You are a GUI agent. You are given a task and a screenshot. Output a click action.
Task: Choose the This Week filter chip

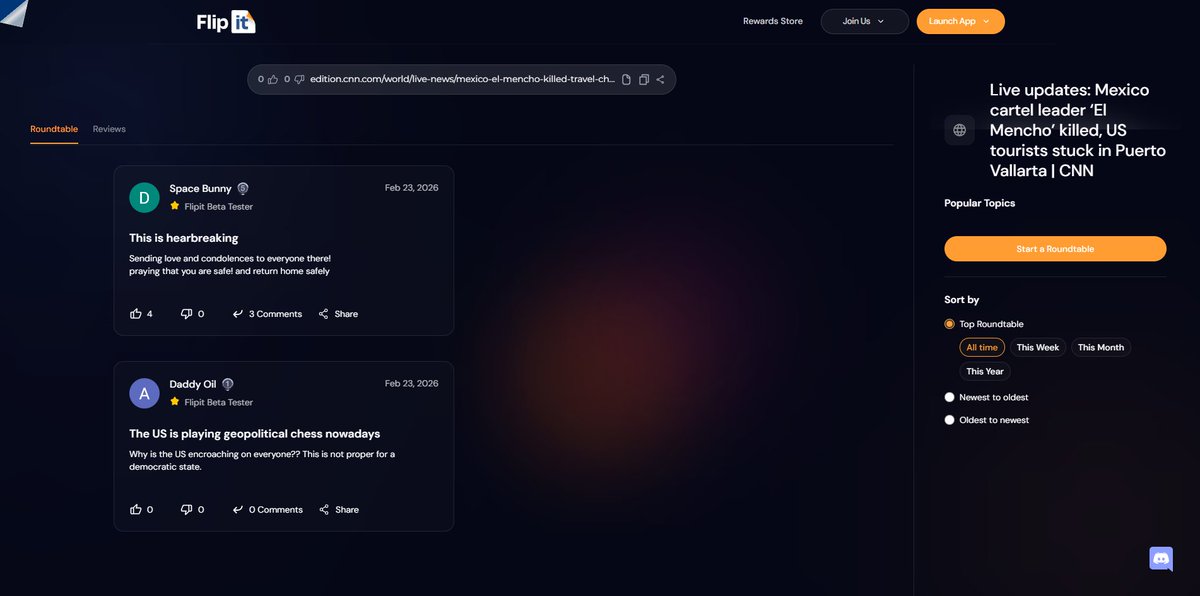(x=1038, y=348)
